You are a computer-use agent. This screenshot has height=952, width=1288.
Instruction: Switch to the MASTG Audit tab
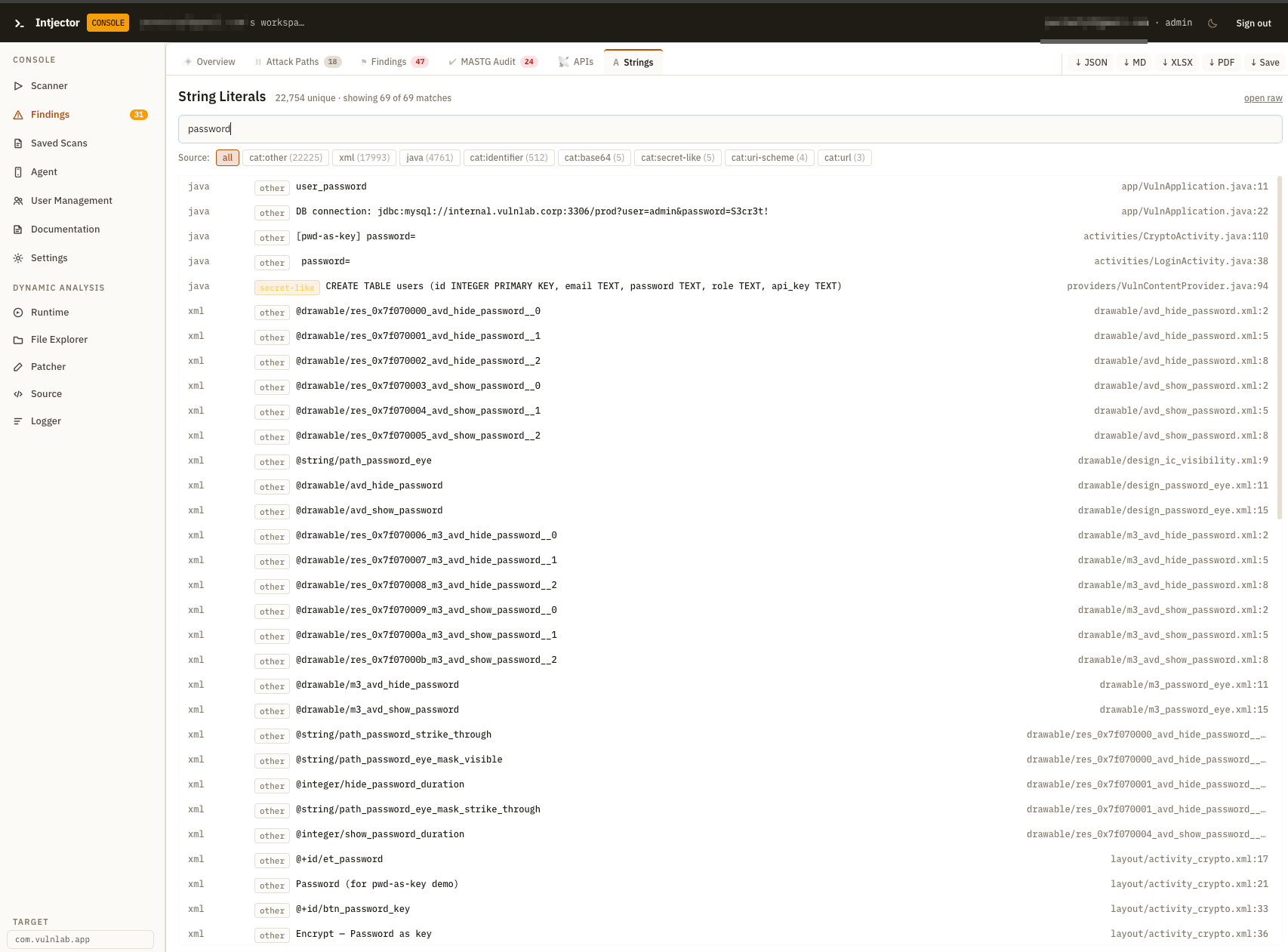tap(492, 62)
